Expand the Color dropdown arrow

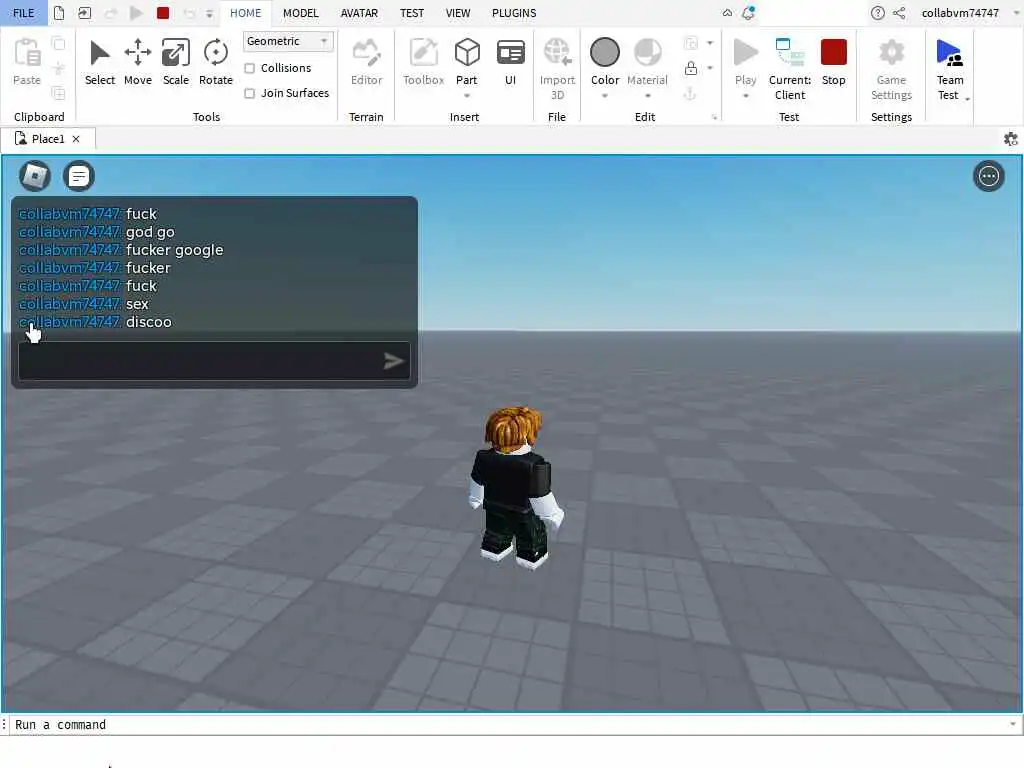pyautogui.click(x=605, y=96)
